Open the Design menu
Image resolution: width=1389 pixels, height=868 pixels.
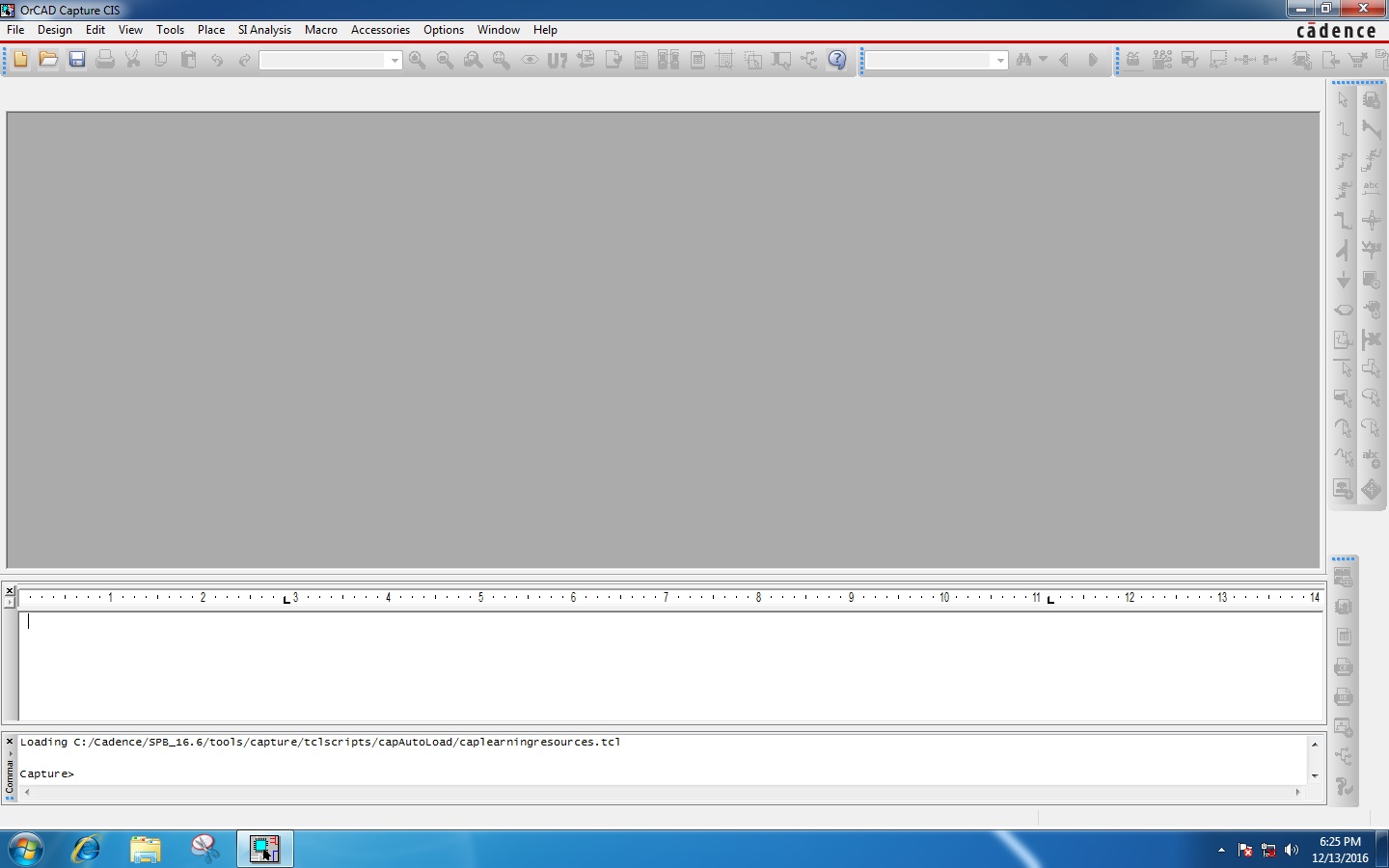tap(55, 30)
